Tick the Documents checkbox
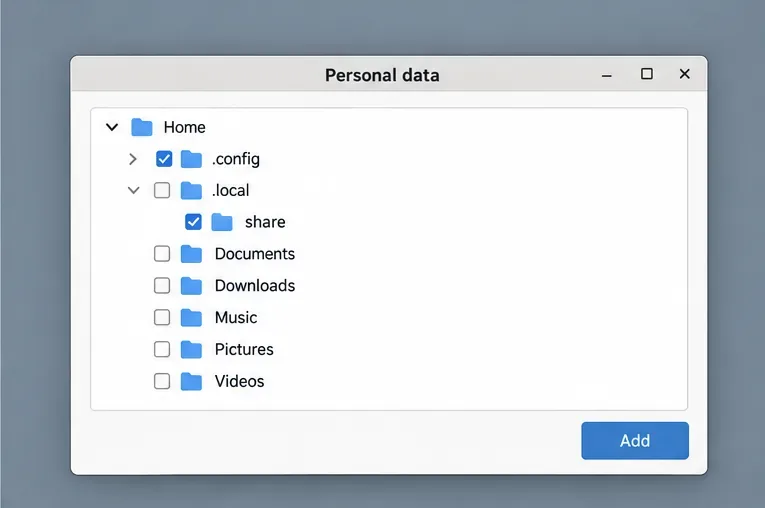Image resolution: width=765 pixels, height=508 pixels. tap(162, 254)
